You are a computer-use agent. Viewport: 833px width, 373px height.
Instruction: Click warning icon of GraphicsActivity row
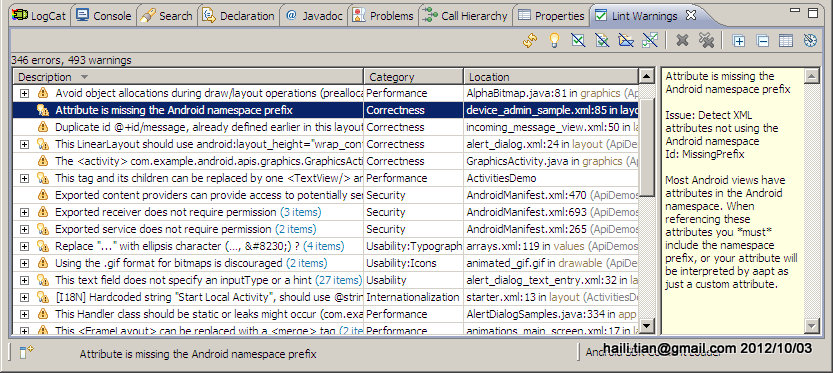coord(42,161)
